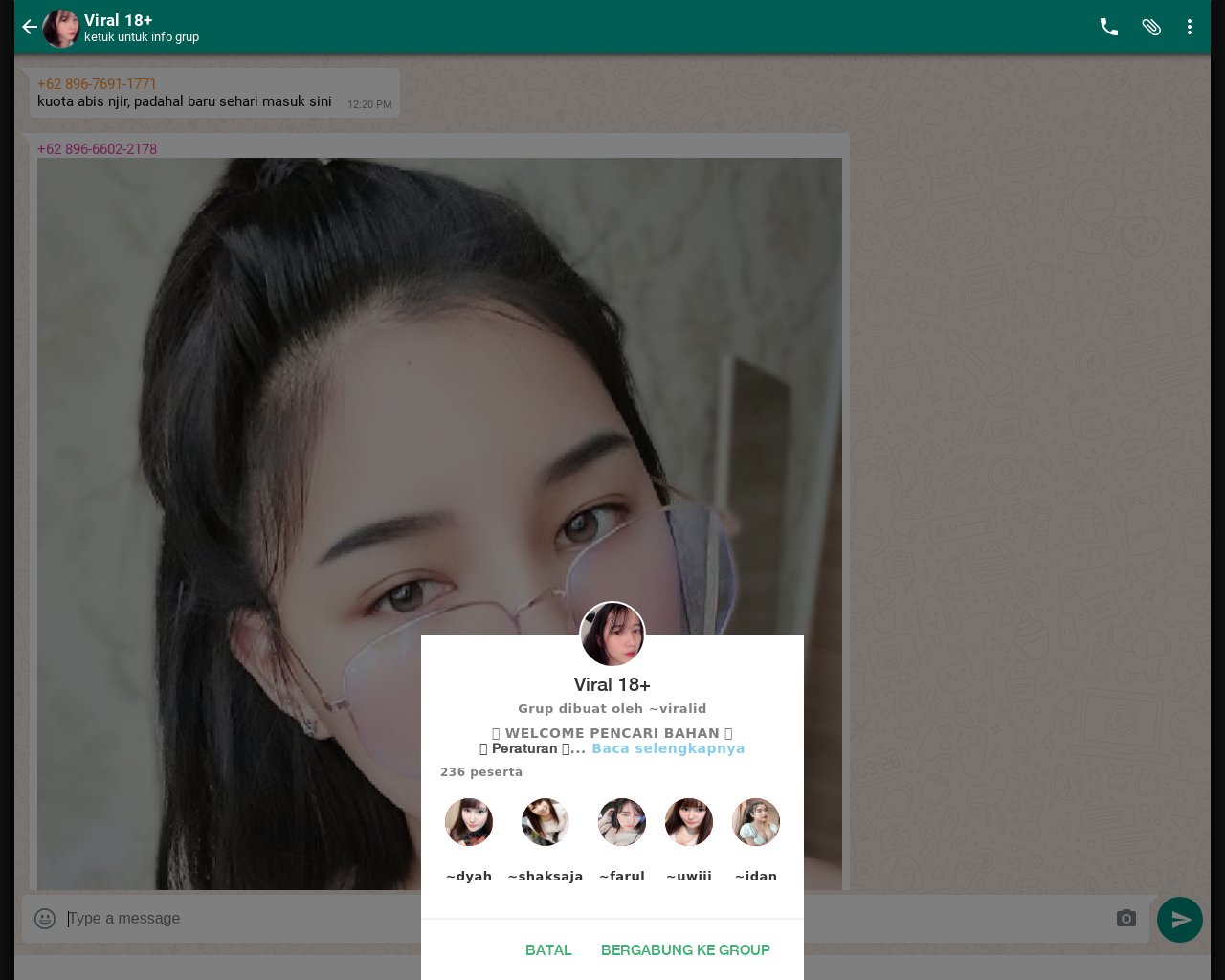
Task: Join with 'BERGABUNG KE GROUP' button
Action: [x=685, y=950]
